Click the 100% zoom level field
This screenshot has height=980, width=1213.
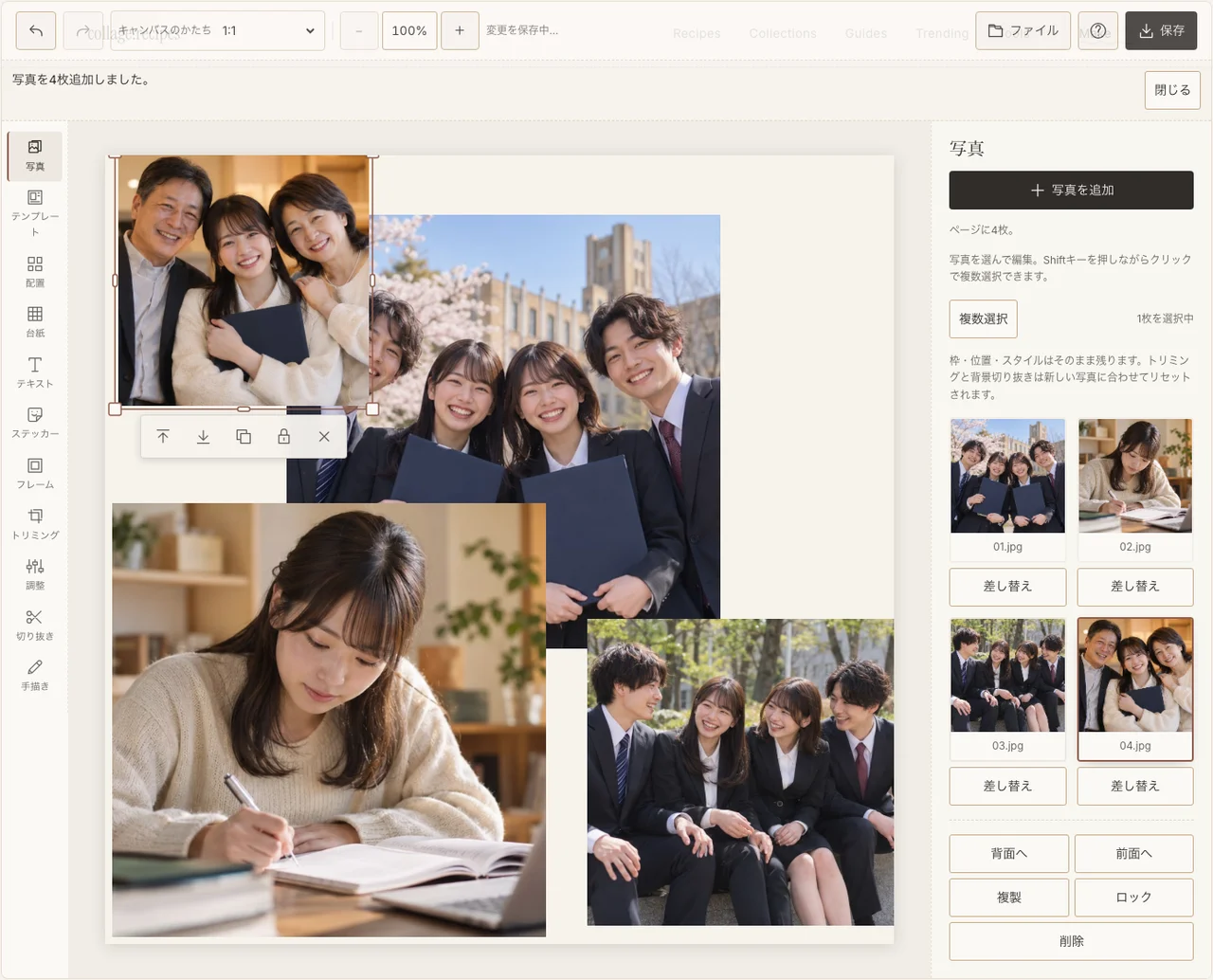click(409, 30)
